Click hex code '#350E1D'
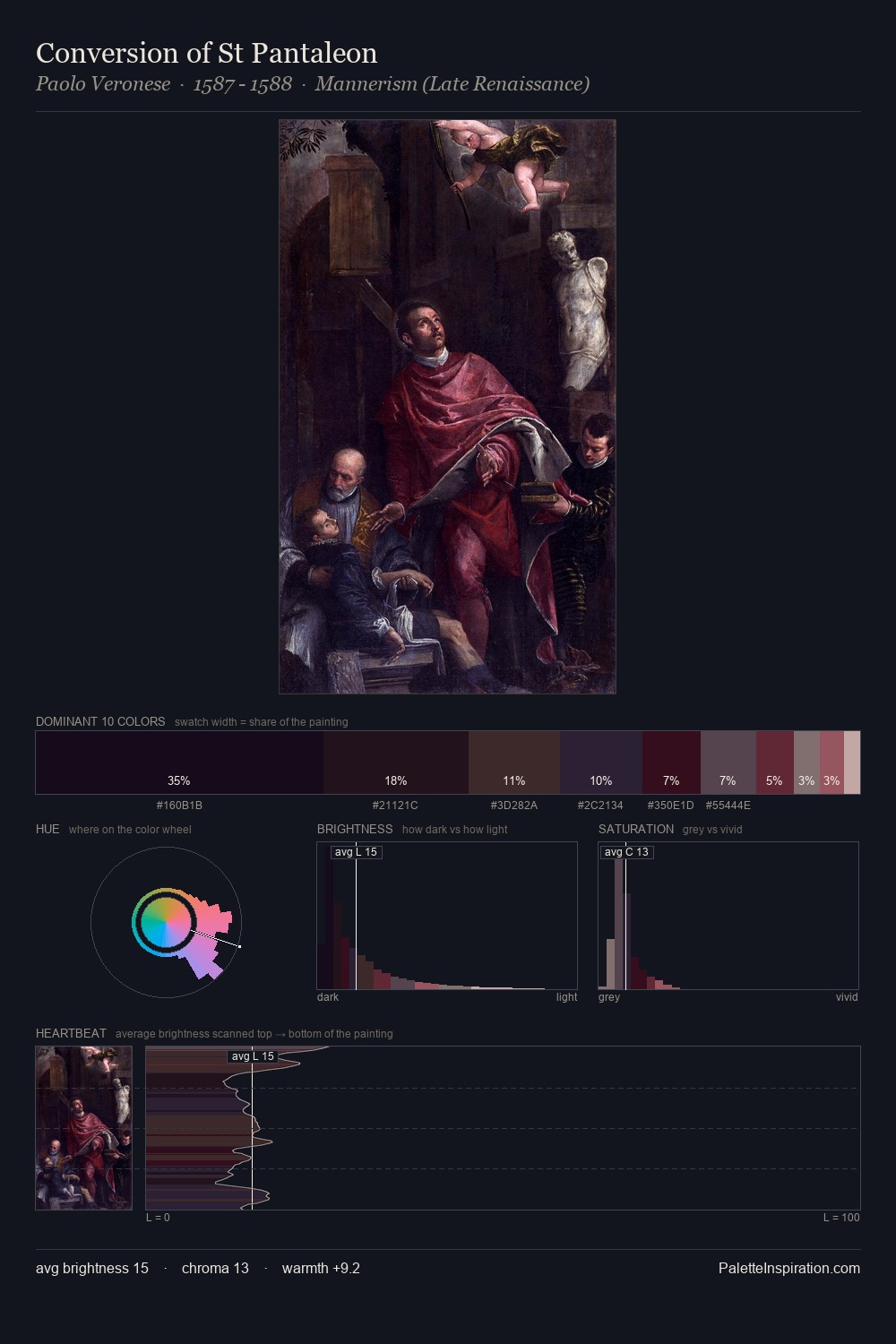The image size is (896, 1344). pos(671,806)
